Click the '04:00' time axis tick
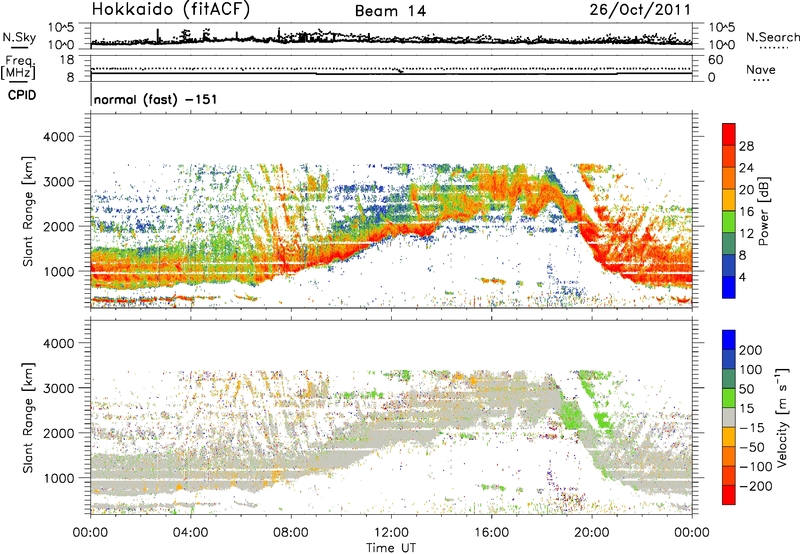Viewport: 800px width, 554px height. pos(191,533)
